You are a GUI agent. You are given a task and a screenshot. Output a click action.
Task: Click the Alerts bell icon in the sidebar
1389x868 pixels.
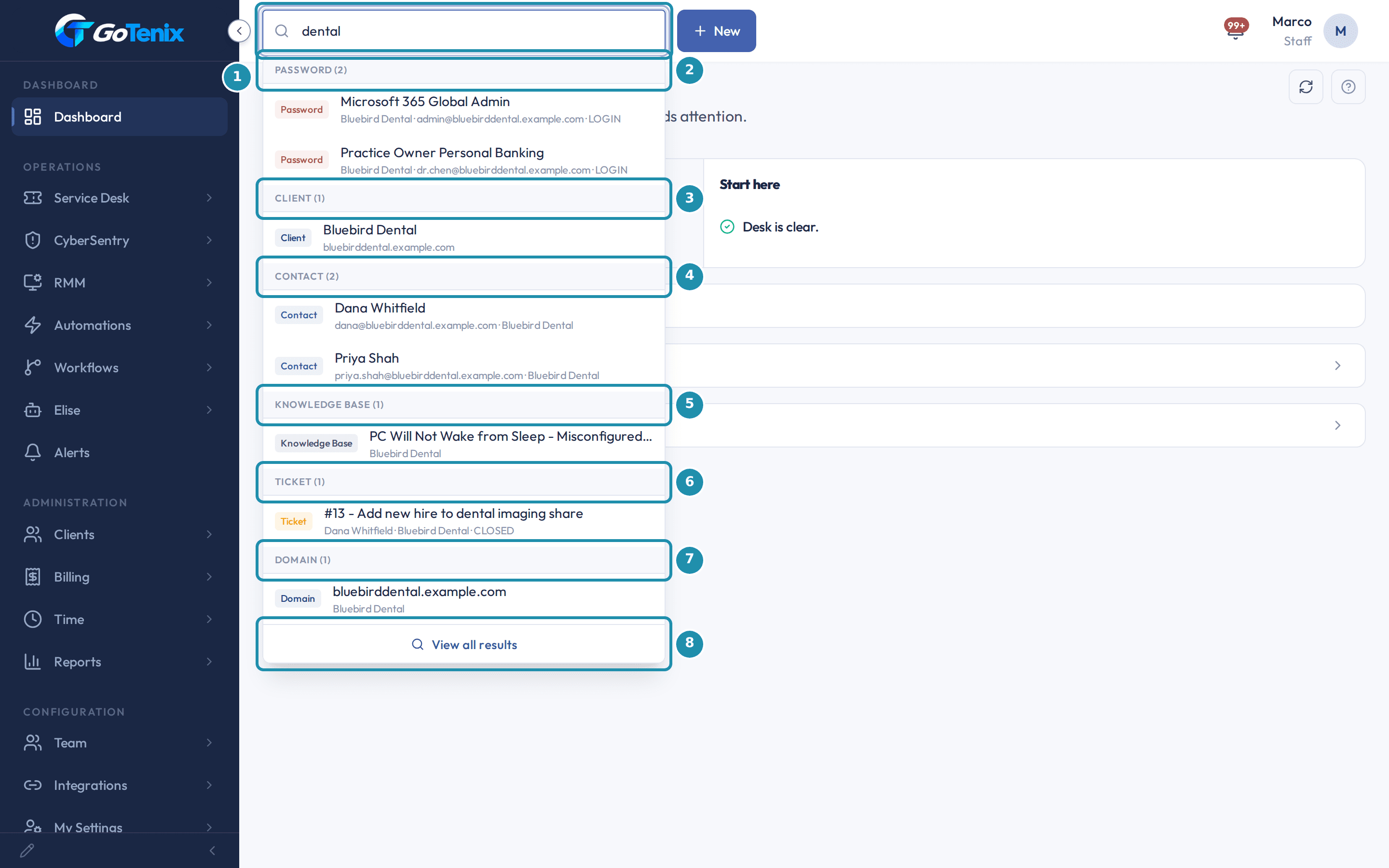pos(33,452)
